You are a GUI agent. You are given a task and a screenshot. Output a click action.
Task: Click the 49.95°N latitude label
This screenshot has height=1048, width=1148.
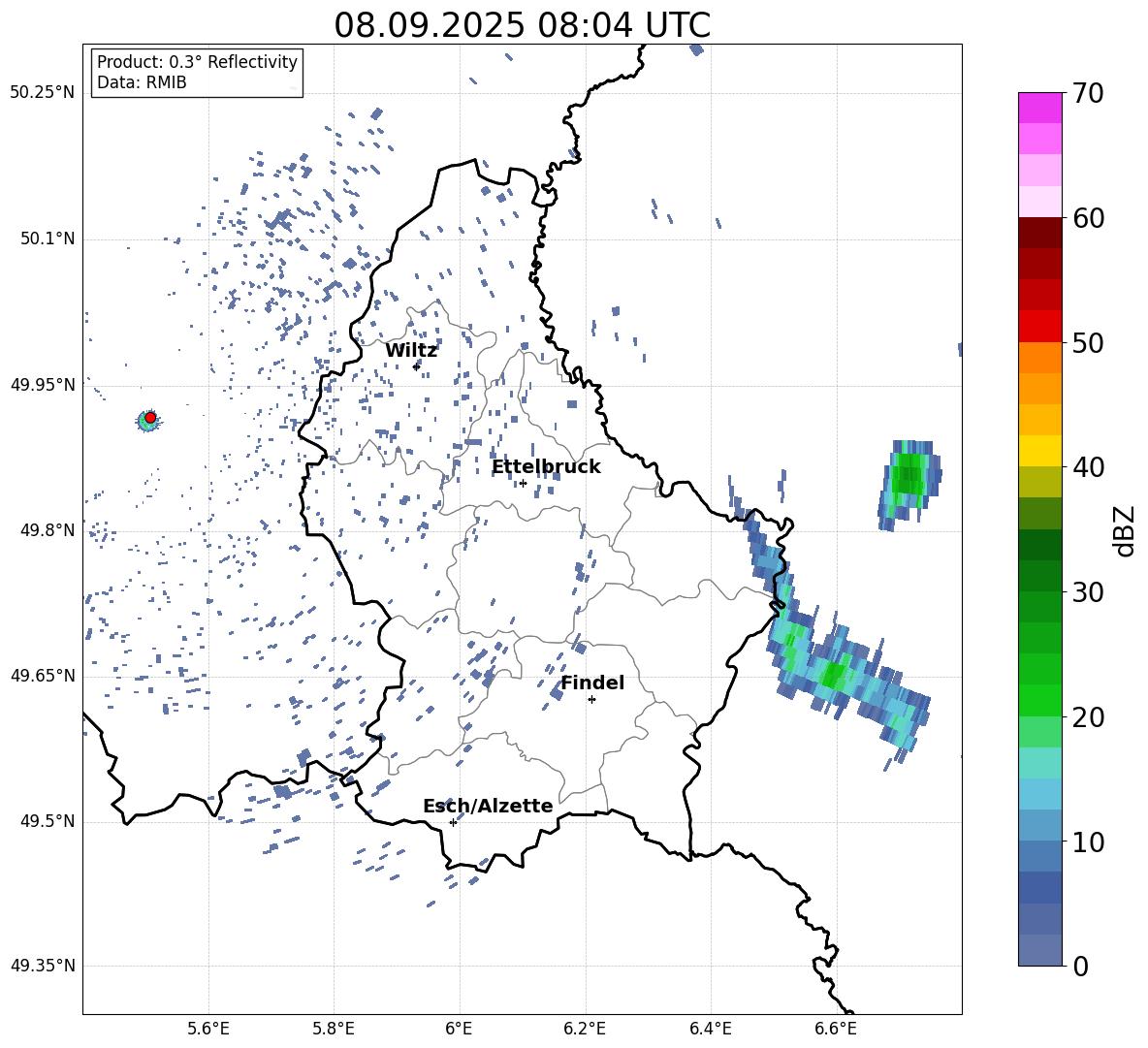(x=43, y=384)
